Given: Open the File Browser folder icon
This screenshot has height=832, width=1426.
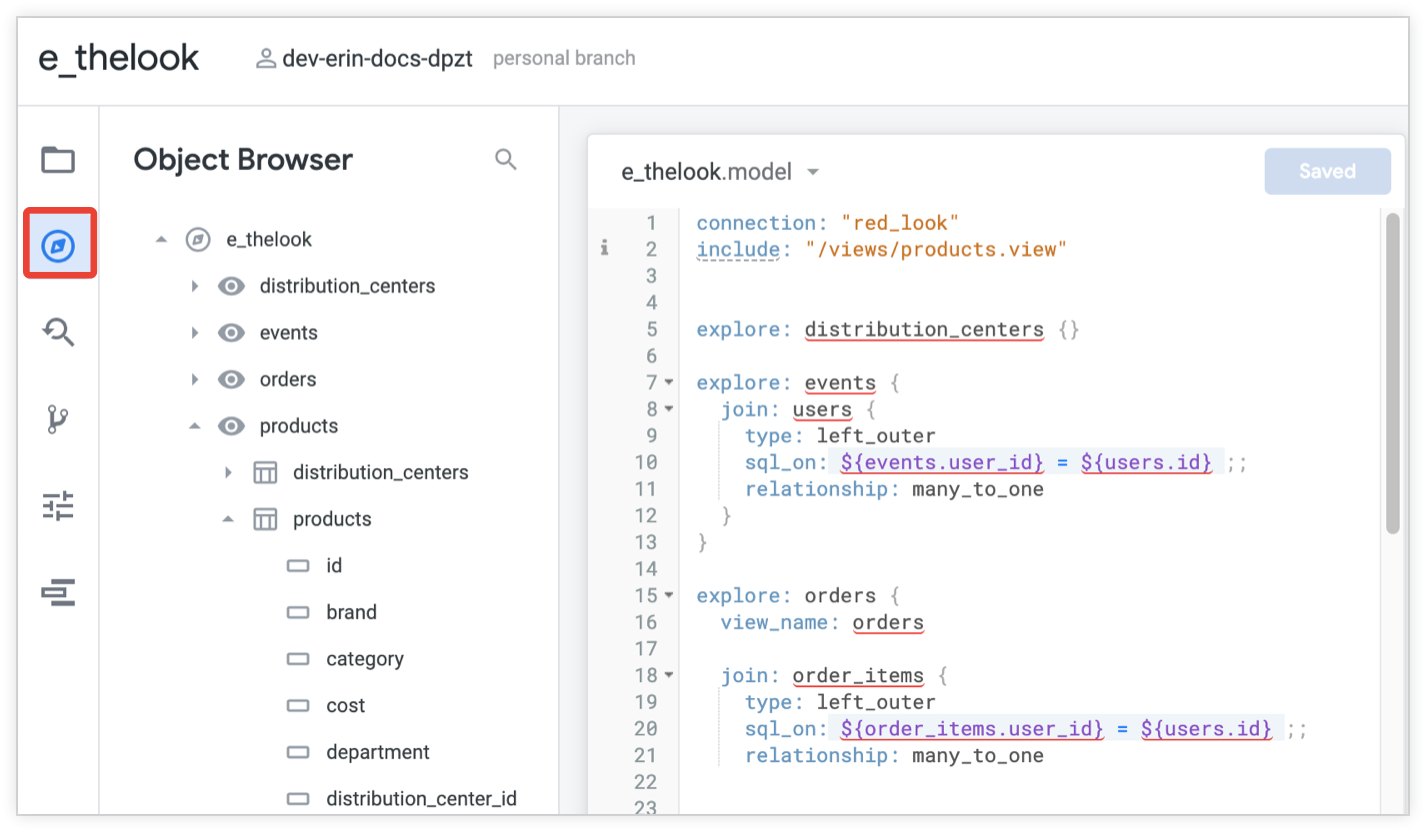Looking at the screenshot, I should coord(58,159).
